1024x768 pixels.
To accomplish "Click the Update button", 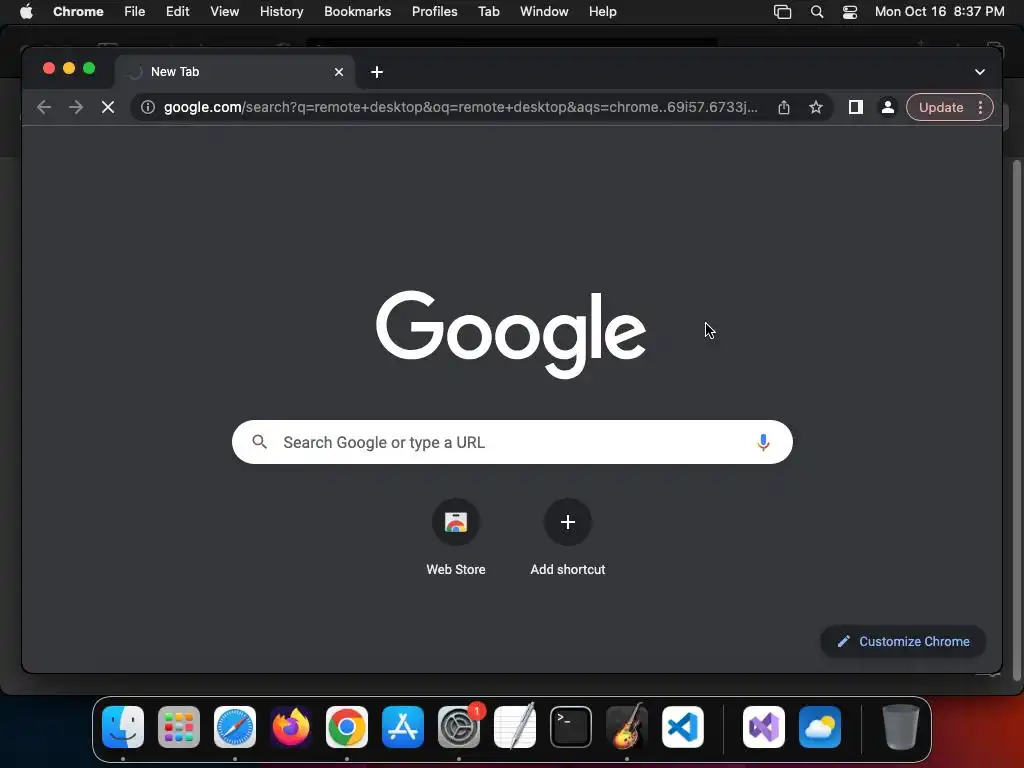I will (x=940, y=107).
